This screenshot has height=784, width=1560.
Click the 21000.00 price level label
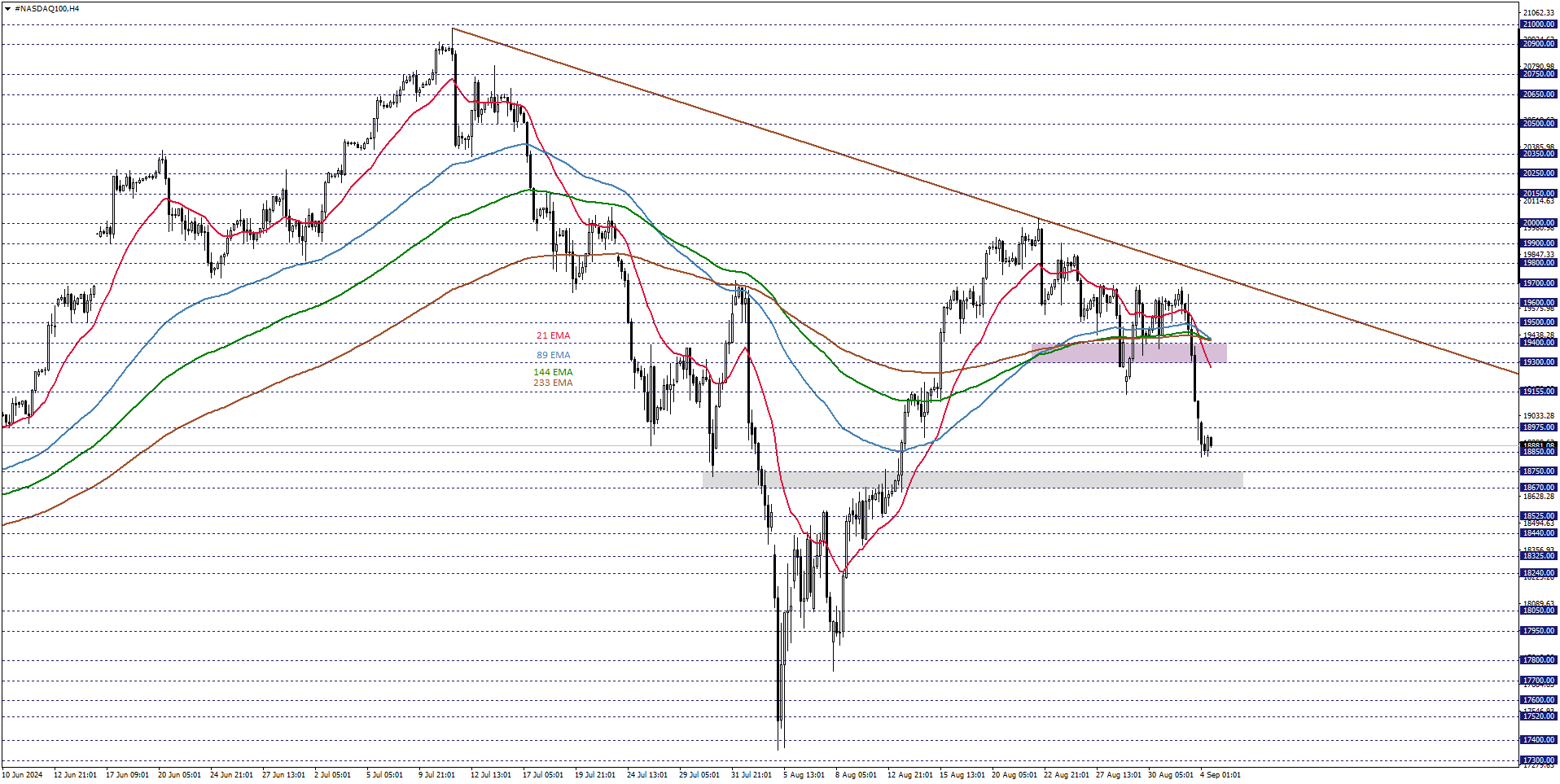(x=1539, y=24)
